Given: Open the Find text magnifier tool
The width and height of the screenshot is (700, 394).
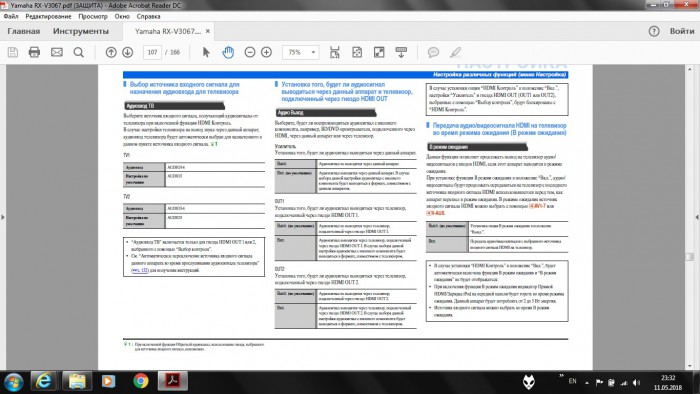Looking at the screenshot, I should click(x=79, y=52).
